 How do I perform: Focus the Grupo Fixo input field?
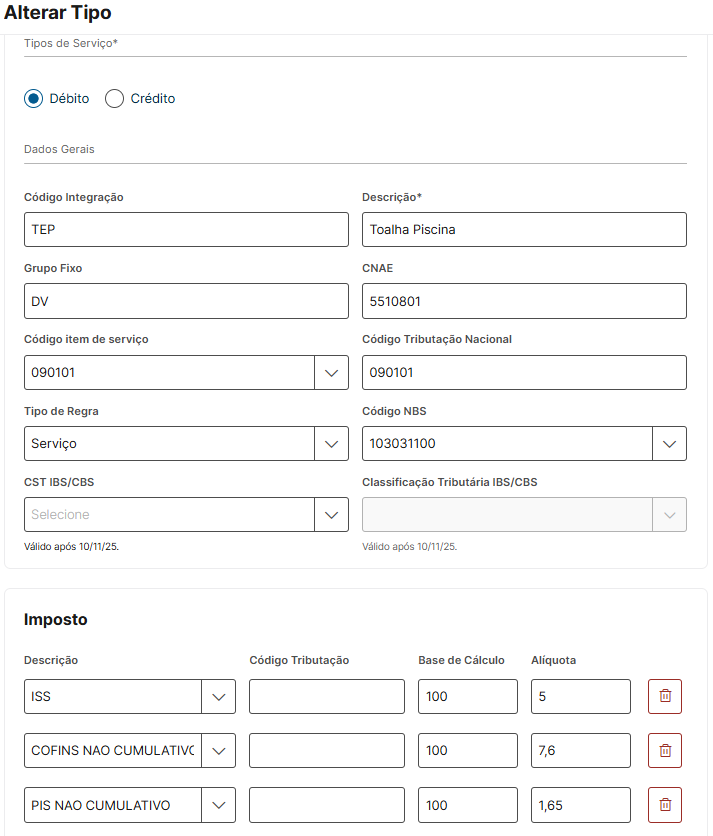point(186,301)
